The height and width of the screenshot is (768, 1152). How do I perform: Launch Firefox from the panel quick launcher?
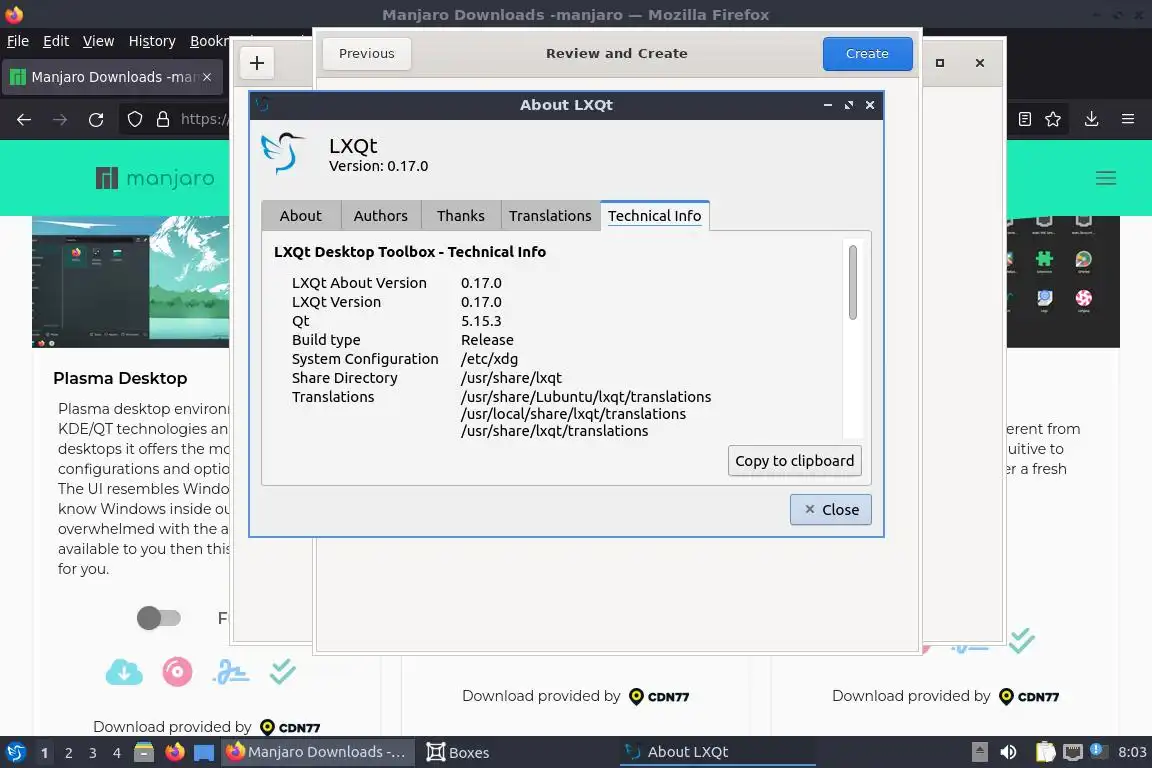(174, 752)
